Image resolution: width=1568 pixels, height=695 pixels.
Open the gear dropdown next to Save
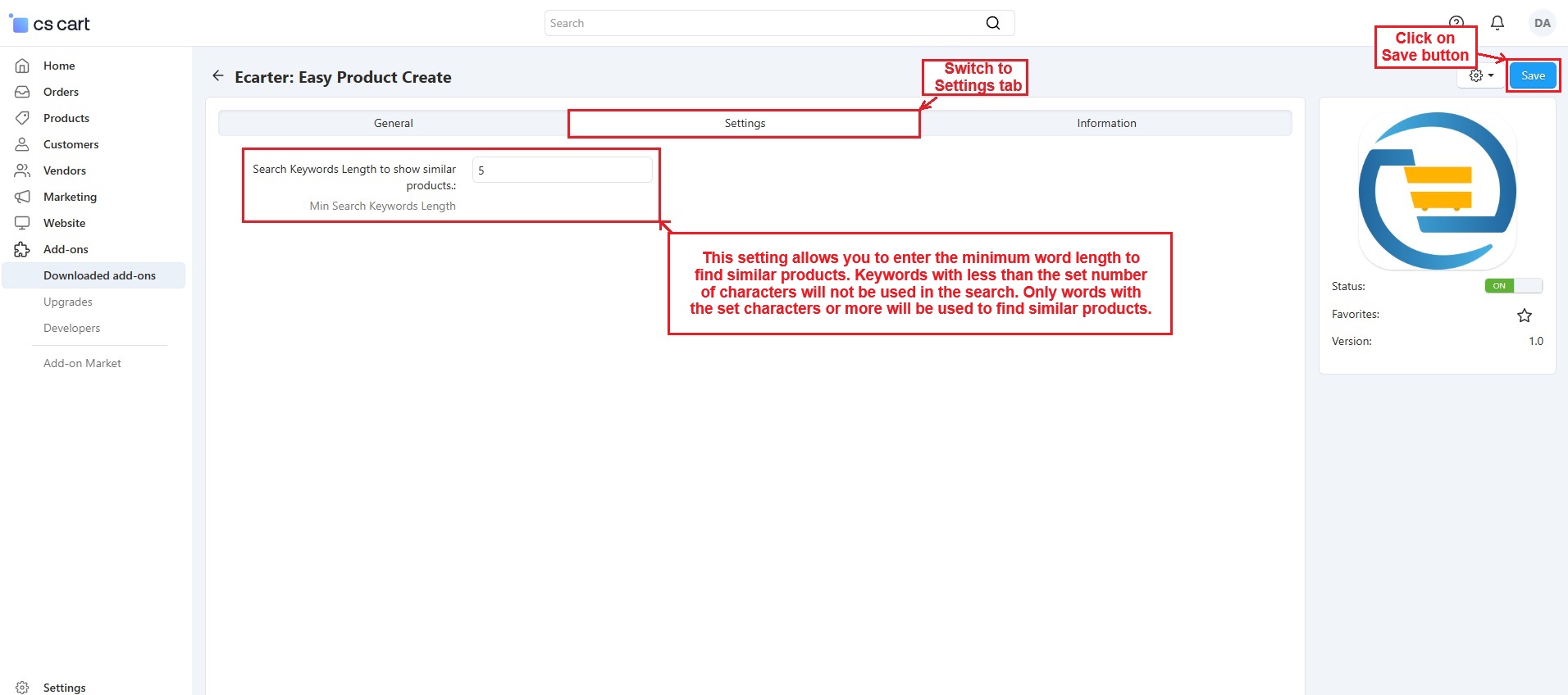point(1481,76)
